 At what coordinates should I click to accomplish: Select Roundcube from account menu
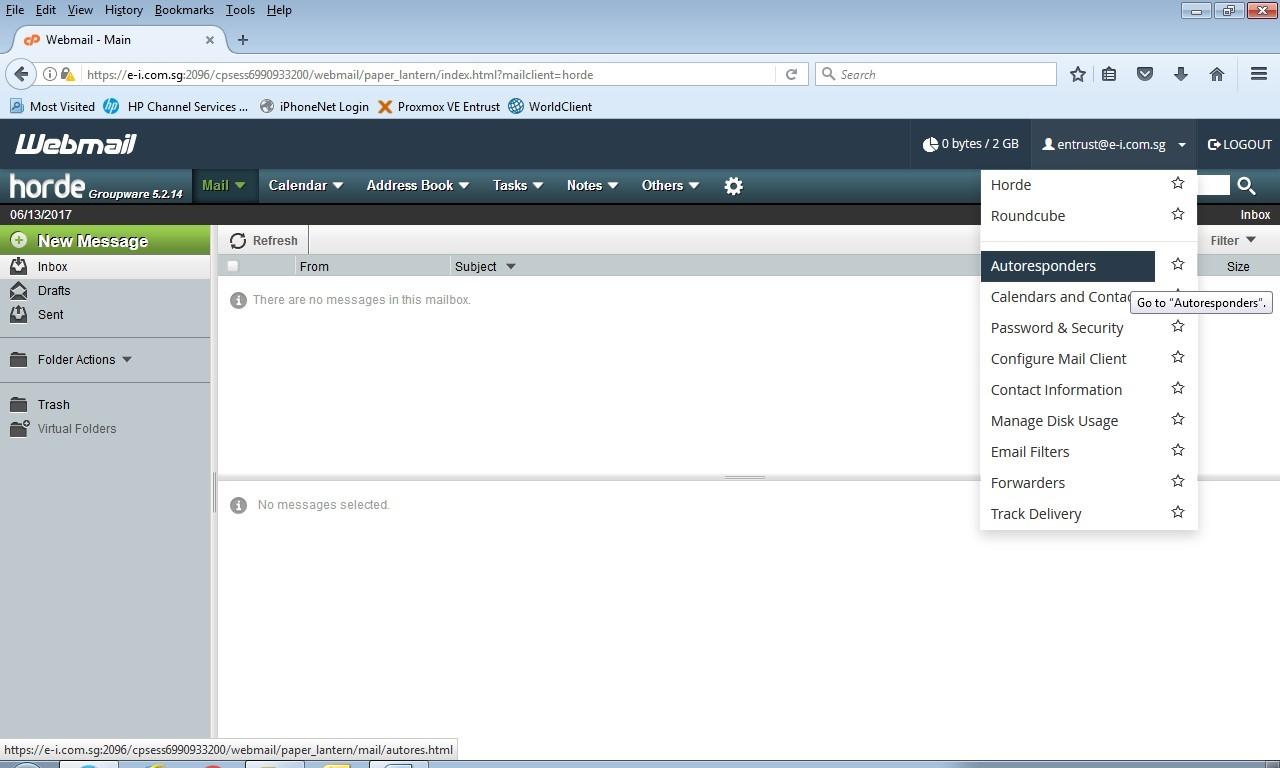tap(1028, 215)
